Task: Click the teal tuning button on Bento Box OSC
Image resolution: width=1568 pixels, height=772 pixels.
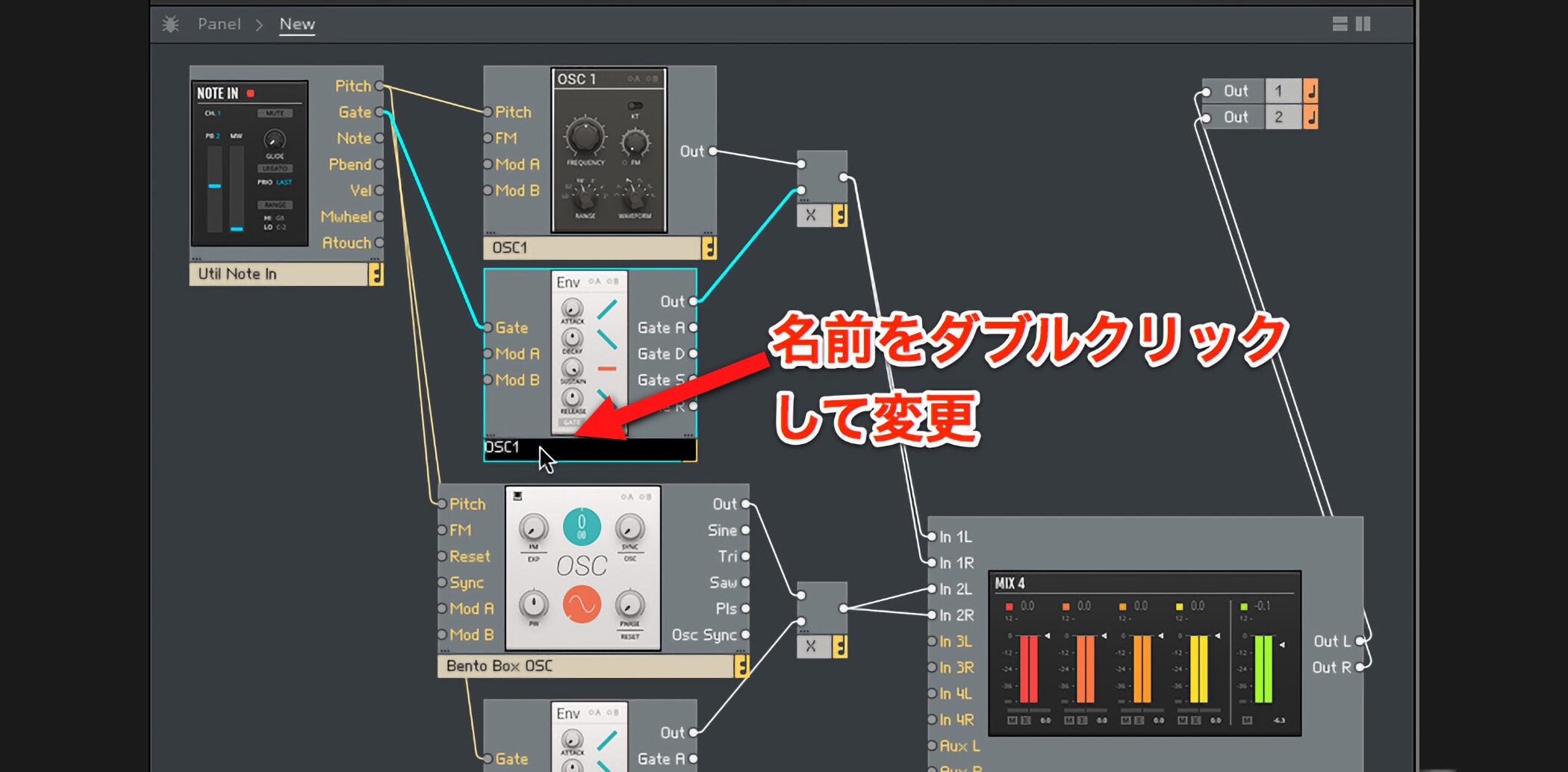Action: tap(582, 526)
